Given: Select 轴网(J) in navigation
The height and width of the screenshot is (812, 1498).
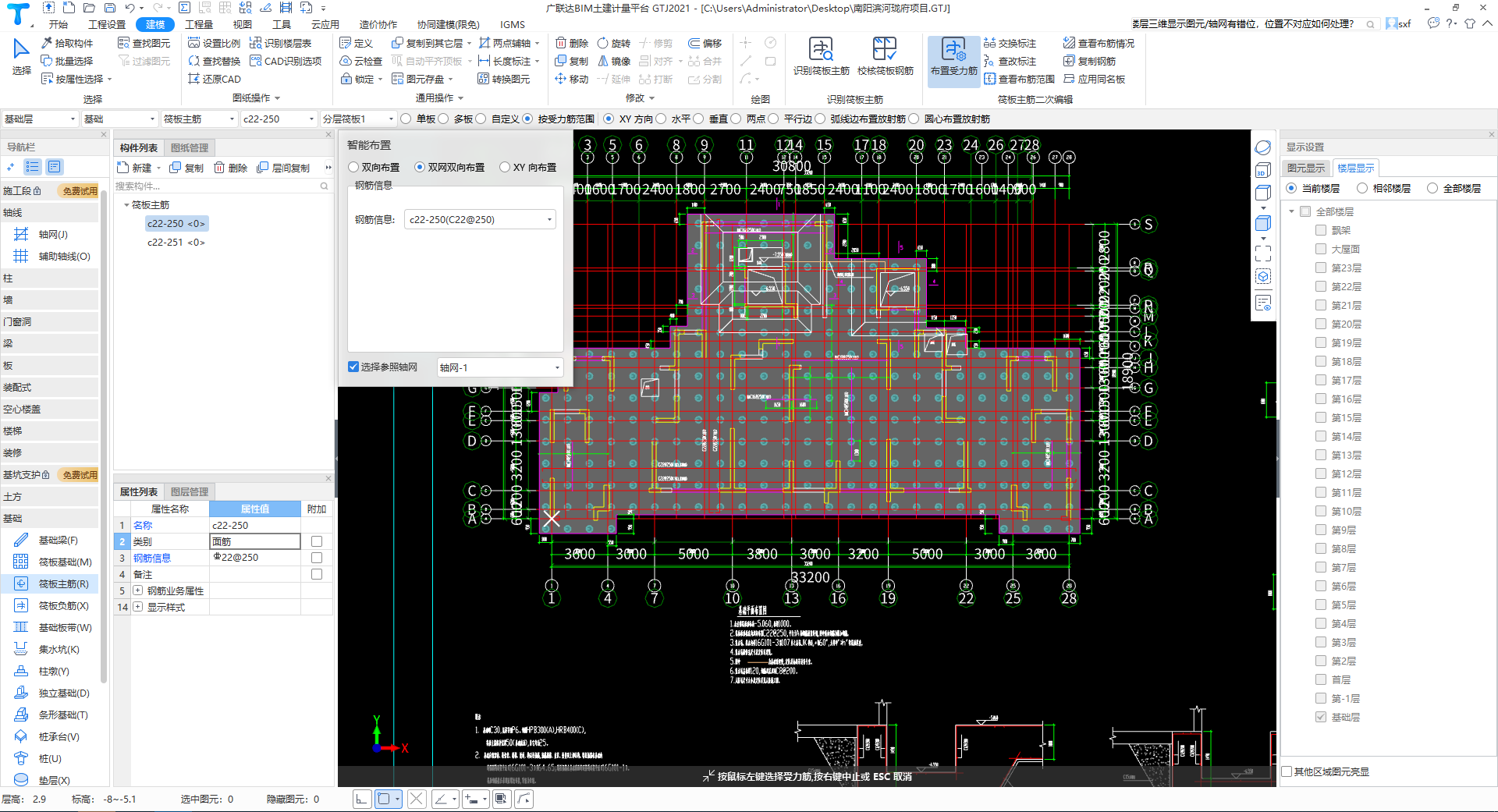Looking at the screenshot, I should [41, 234].
